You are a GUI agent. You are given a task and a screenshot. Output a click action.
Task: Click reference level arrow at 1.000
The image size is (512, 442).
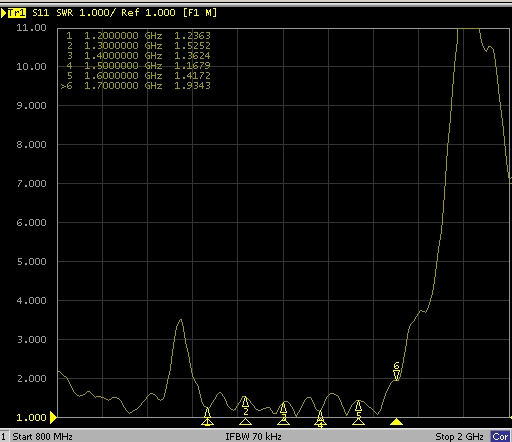53,417
